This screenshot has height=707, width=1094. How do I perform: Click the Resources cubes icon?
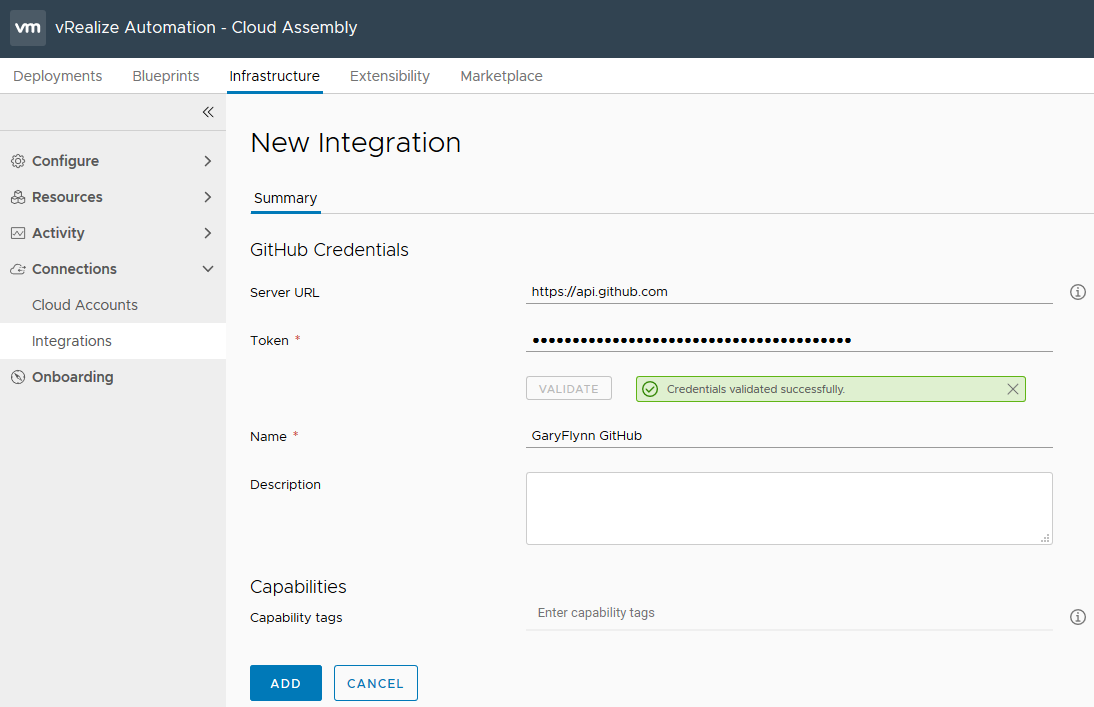(x=18, y=198)
